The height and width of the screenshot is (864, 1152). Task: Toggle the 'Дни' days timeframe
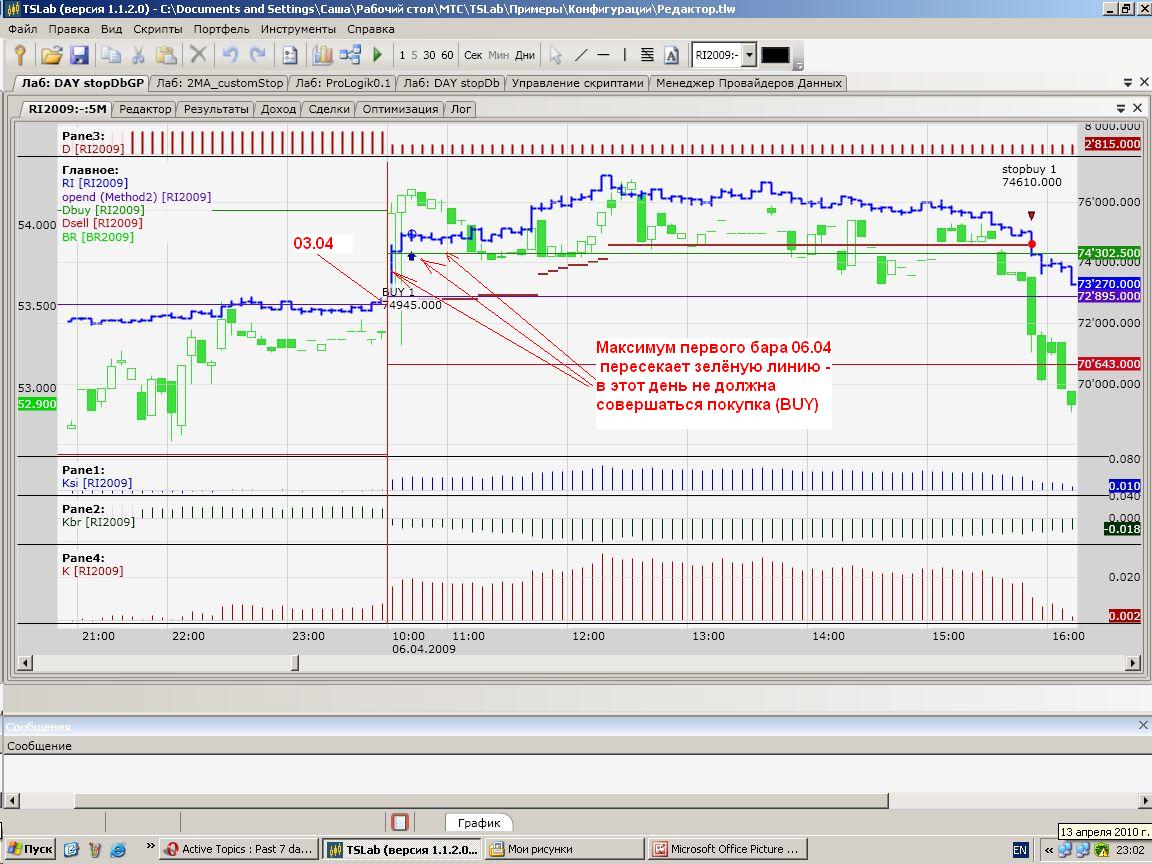click(525, 55)
